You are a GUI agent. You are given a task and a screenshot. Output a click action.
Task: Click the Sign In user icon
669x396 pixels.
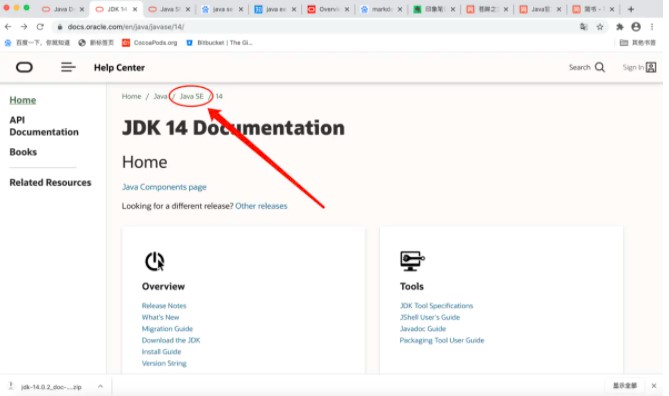[x=651, y=67]
